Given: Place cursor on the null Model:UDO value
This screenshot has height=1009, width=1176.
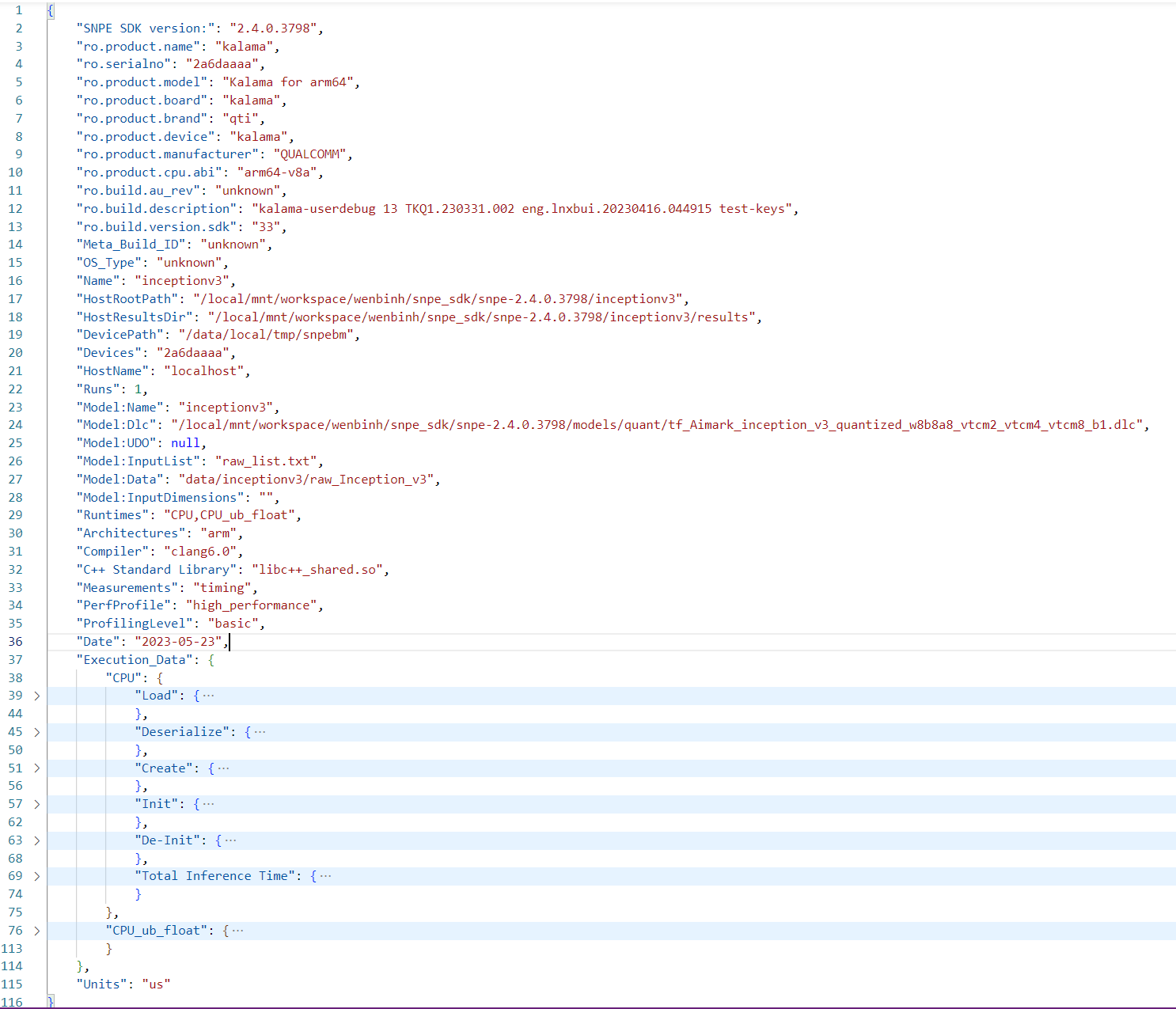Looking at the screenshot, I should pyautogui.click(x=185, y=442).
